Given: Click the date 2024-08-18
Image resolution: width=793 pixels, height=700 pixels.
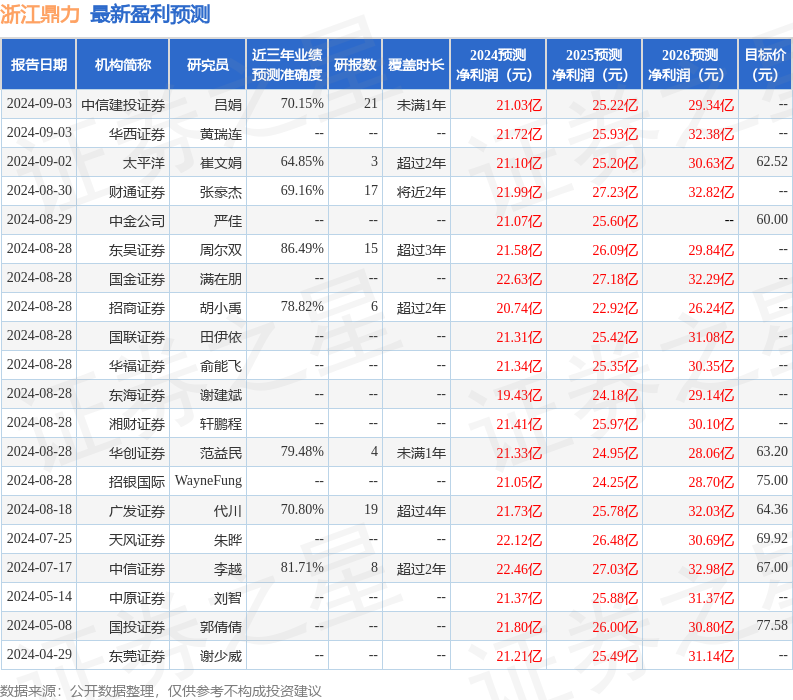Looking at the screenshot, I should coord(39,509).
